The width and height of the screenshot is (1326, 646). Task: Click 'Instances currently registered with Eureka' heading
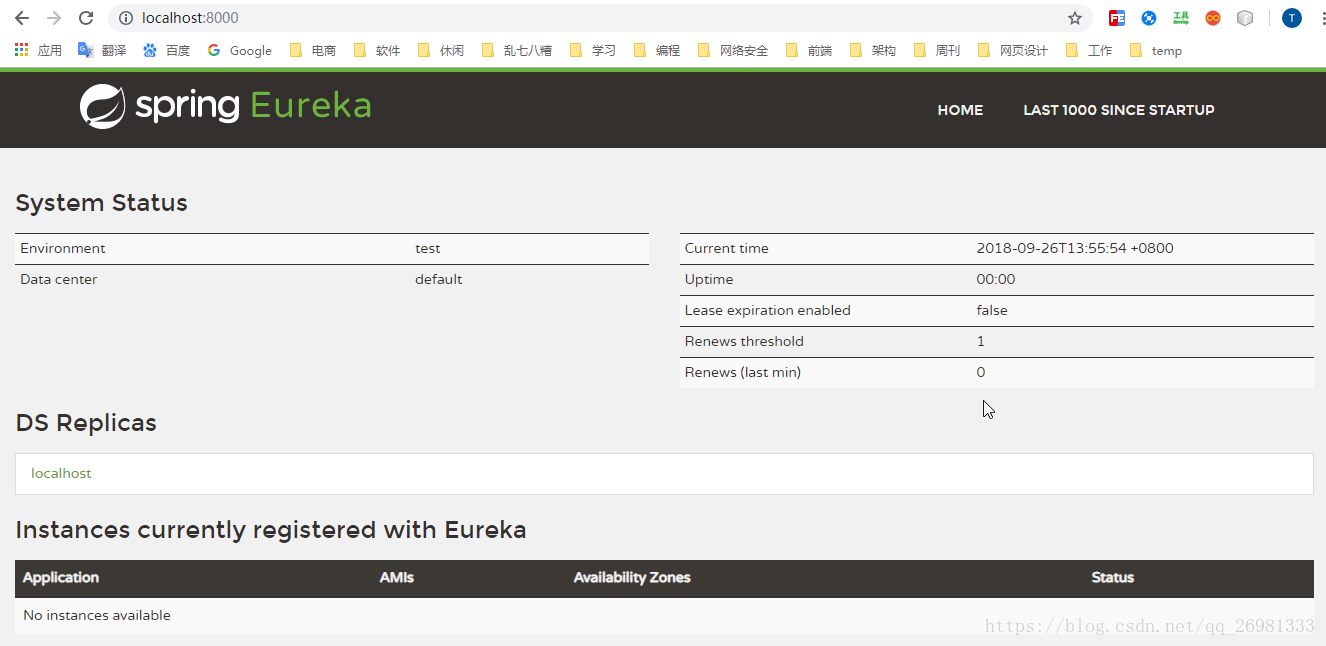pos(271,530)
